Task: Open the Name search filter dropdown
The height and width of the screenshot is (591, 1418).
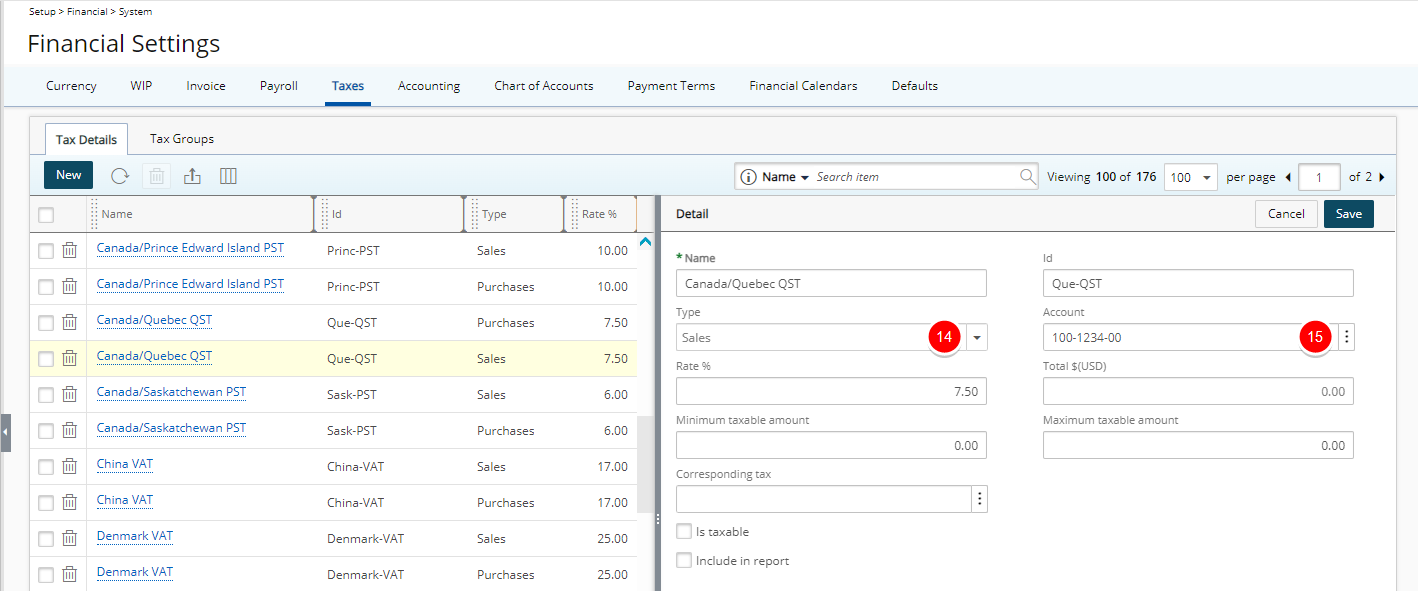Action: [785, 177]
